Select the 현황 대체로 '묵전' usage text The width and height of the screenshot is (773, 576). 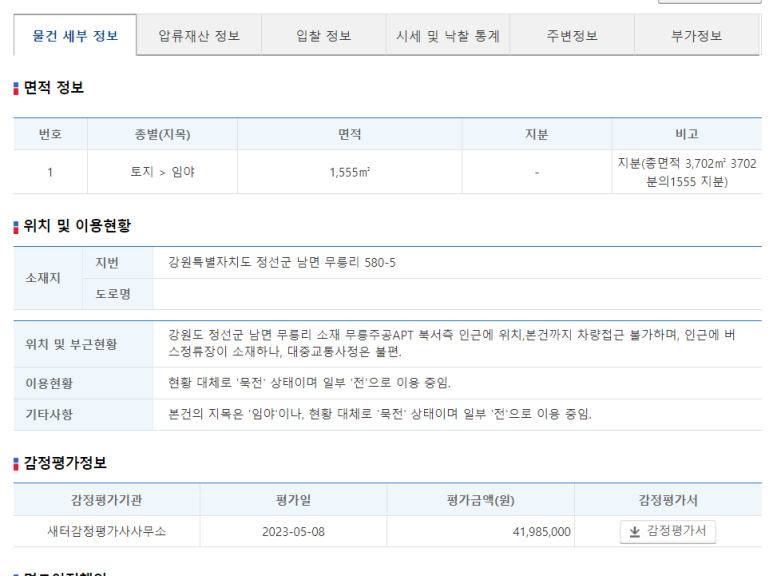pos(310,383)
